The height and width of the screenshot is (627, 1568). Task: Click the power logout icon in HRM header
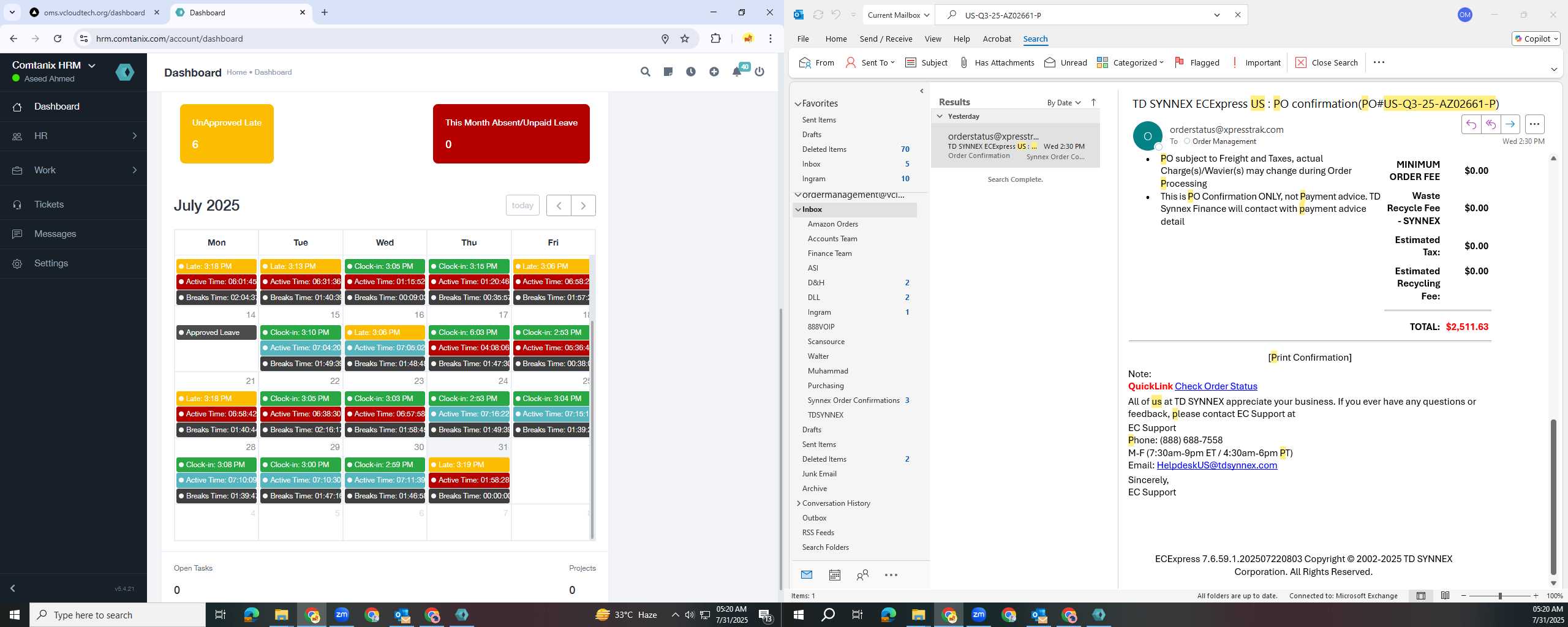tap(759, 72)
